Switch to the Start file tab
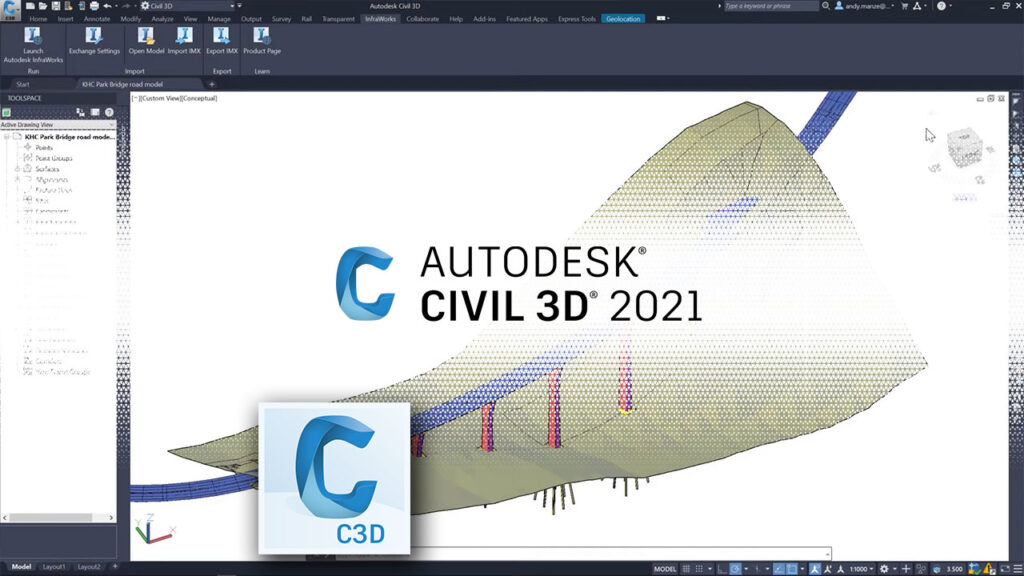The height and width of the screenshot is (576, 1024). coord(23,84)
